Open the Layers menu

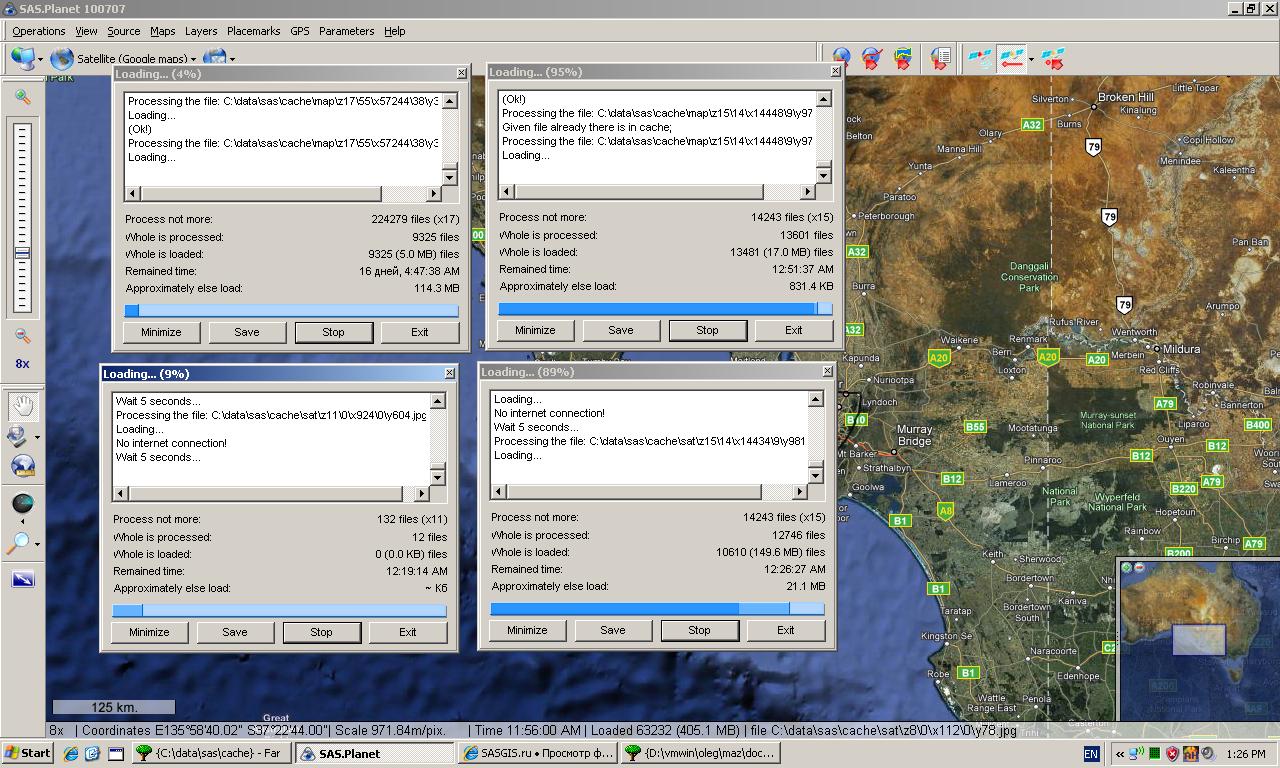point(201,31)
